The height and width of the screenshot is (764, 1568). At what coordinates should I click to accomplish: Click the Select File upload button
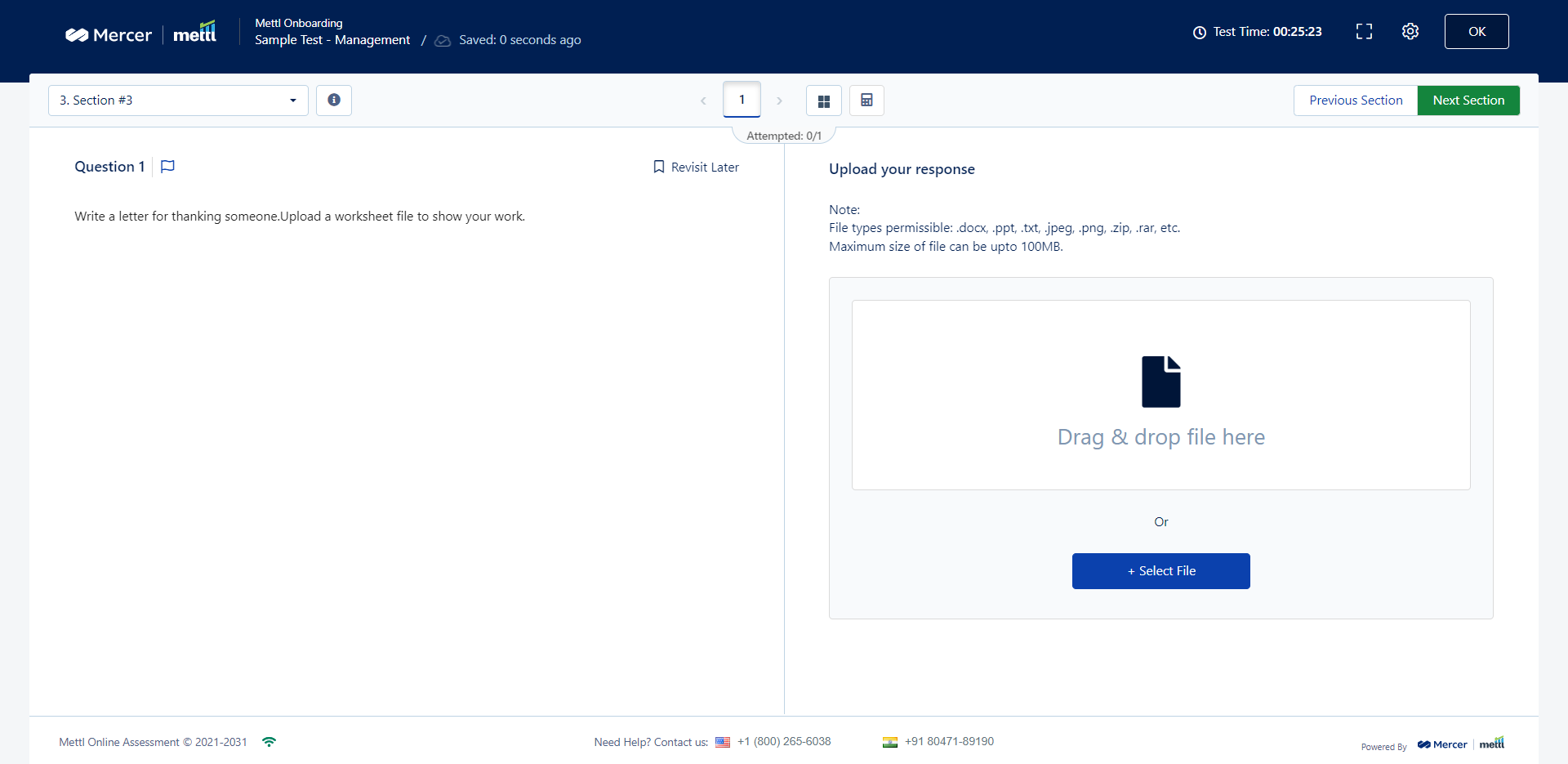pos(1160,570)
